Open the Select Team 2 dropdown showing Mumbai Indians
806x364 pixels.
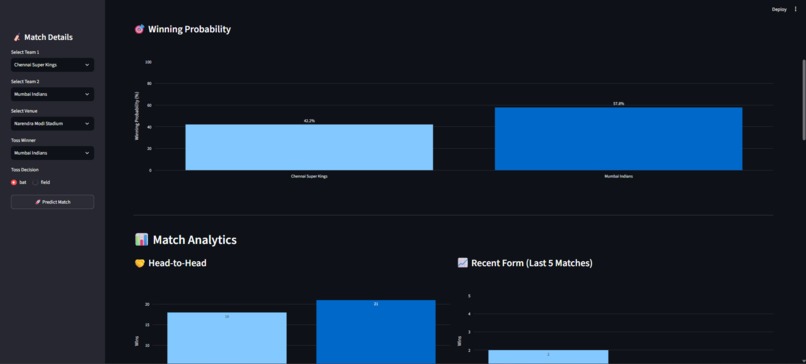52,94
